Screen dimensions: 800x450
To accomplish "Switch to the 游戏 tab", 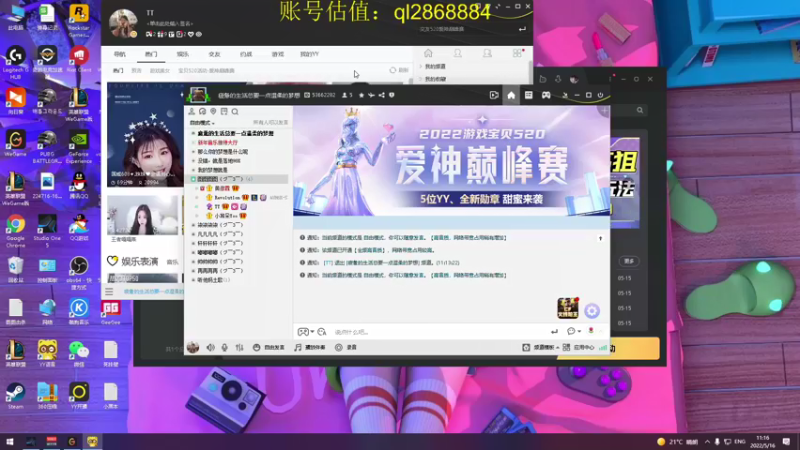I will (x=278, y=54).
